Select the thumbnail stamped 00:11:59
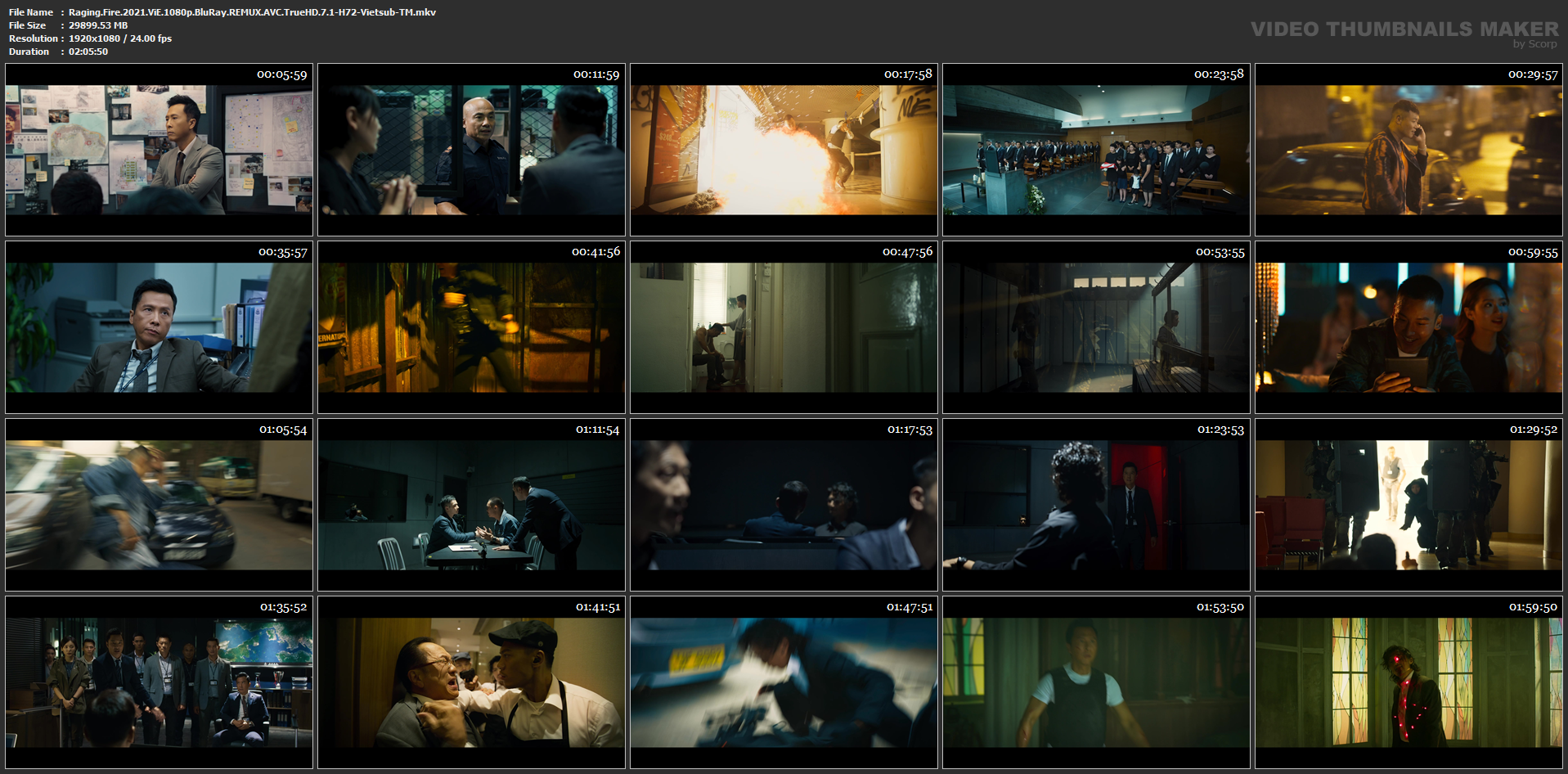This screenshot has width=1568, height=774. 471,150
